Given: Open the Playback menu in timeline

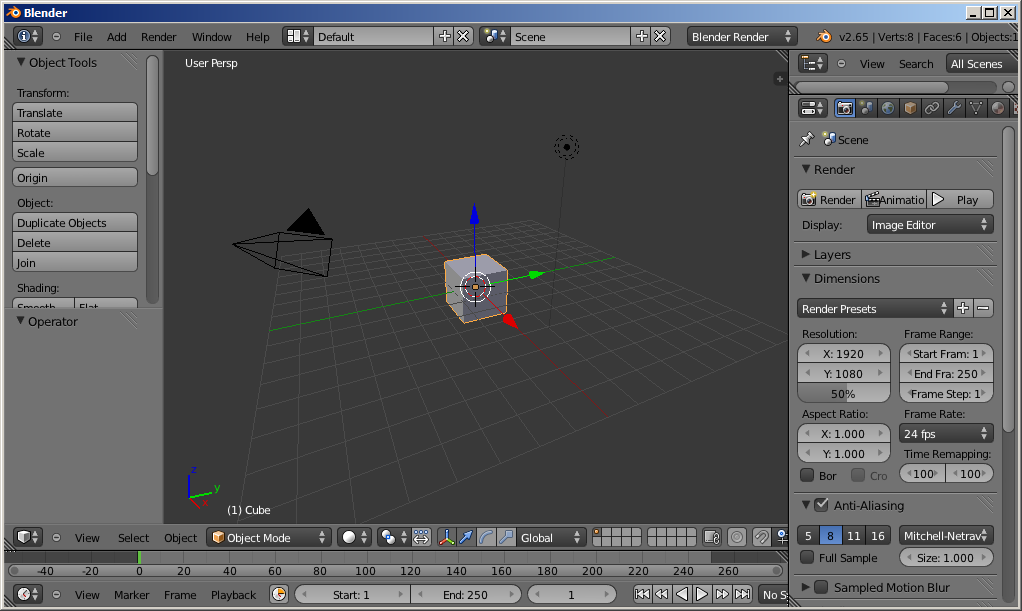Looking at the screenshot, I should coord(233,595).
